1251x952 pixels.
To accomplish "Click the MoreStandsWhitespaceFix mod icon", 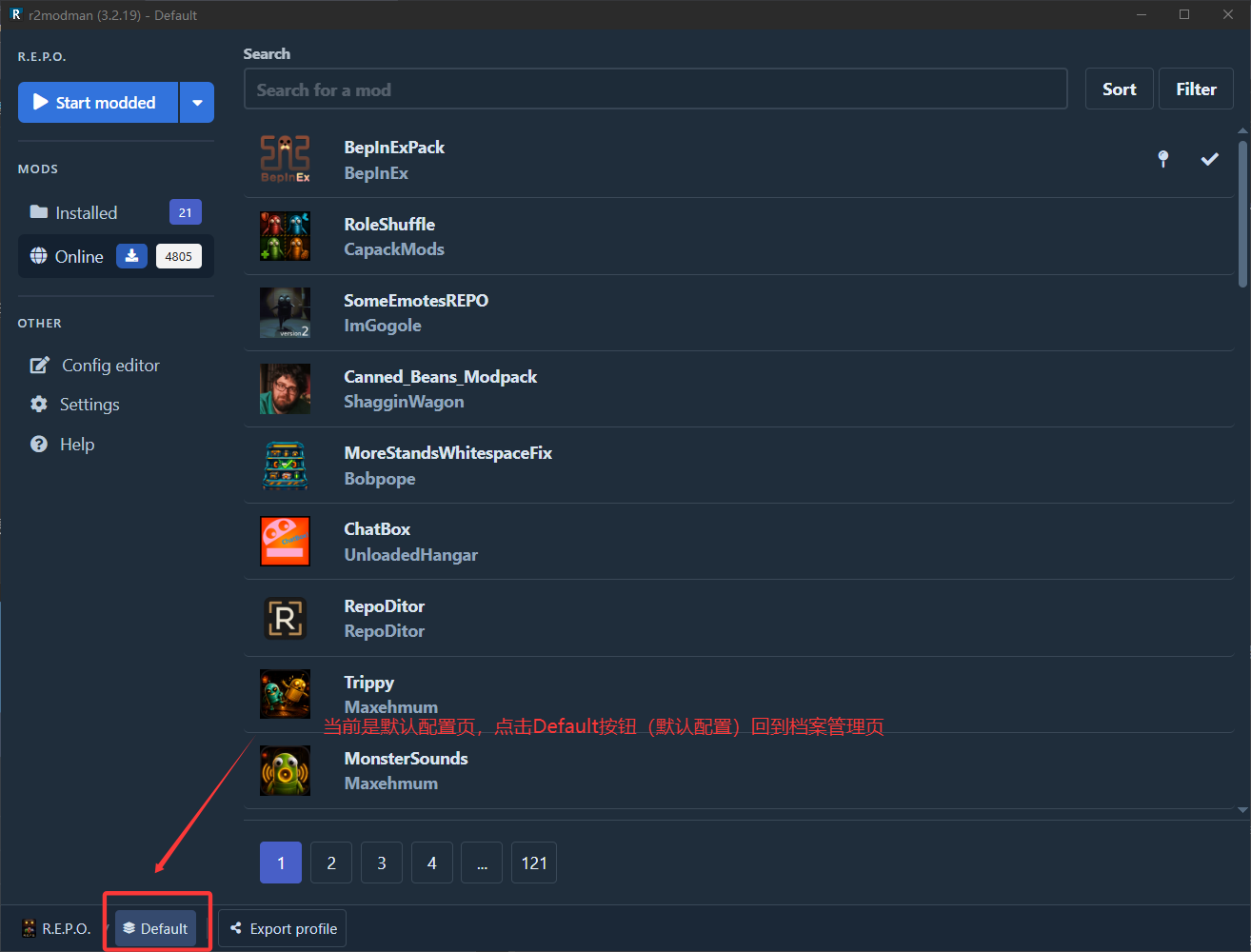I will click(x=285, y=465).
